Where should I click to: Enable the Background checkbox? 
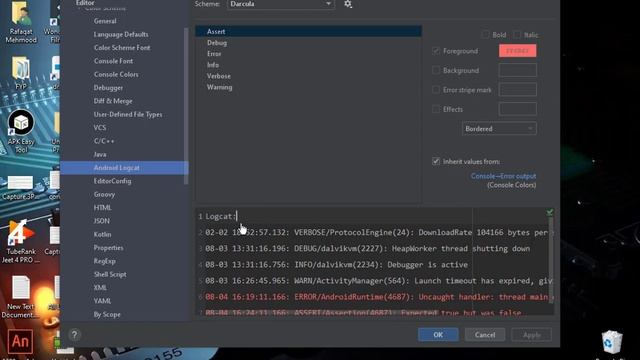[436, 71]
